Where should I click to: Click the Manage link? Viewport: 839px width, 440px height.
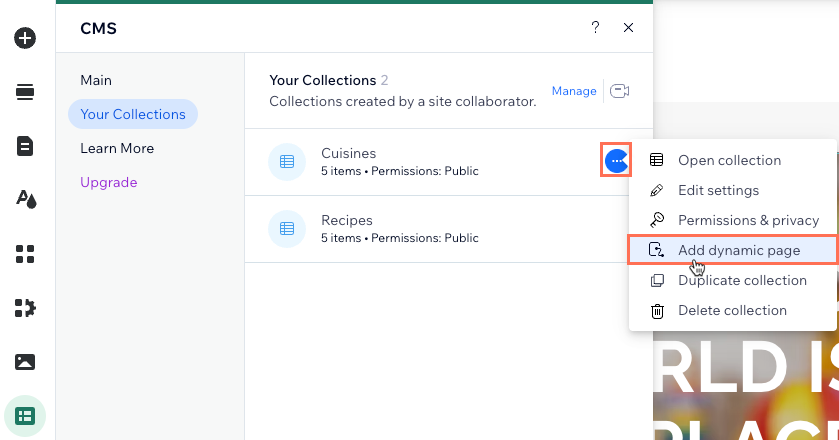coord(574,91)
